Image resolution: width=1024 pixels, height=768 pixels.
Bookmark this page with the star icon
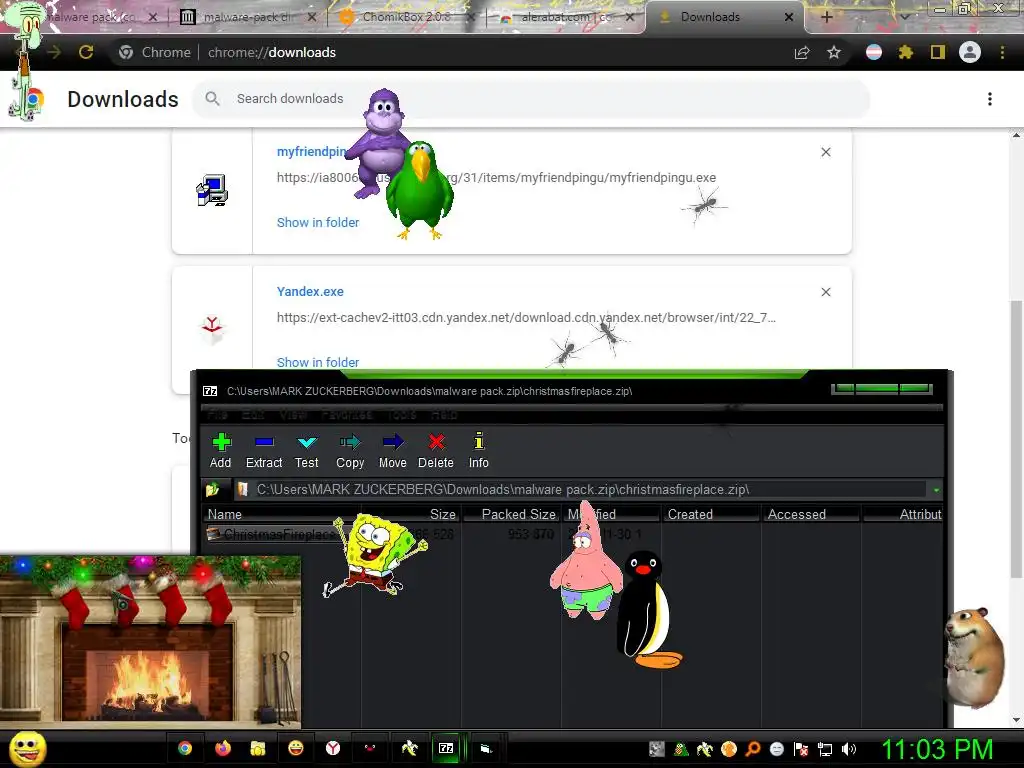coord(833,53)
